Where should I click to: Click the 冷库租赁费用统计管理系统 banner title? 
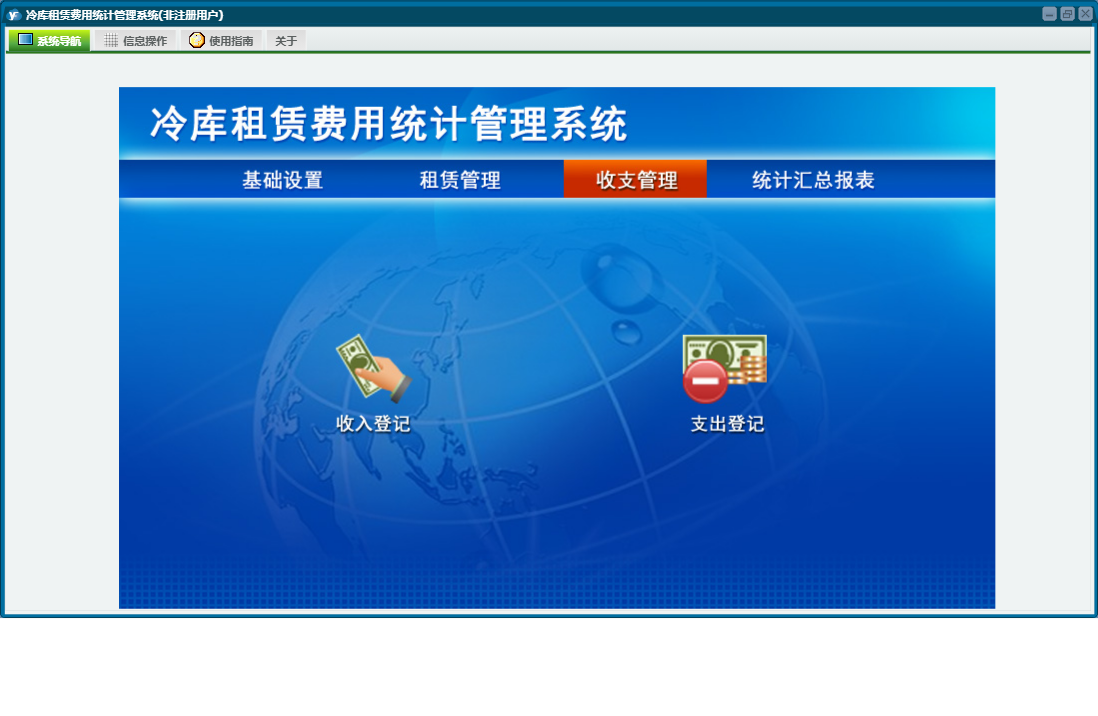click(x=389, y=124)
